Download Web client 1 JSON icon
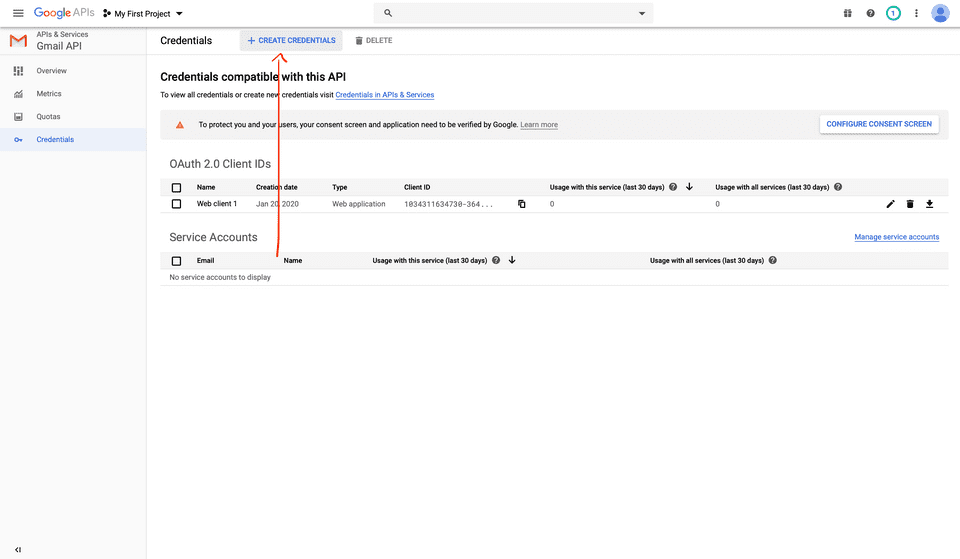The image size is (960, 559). coord(929,204)
